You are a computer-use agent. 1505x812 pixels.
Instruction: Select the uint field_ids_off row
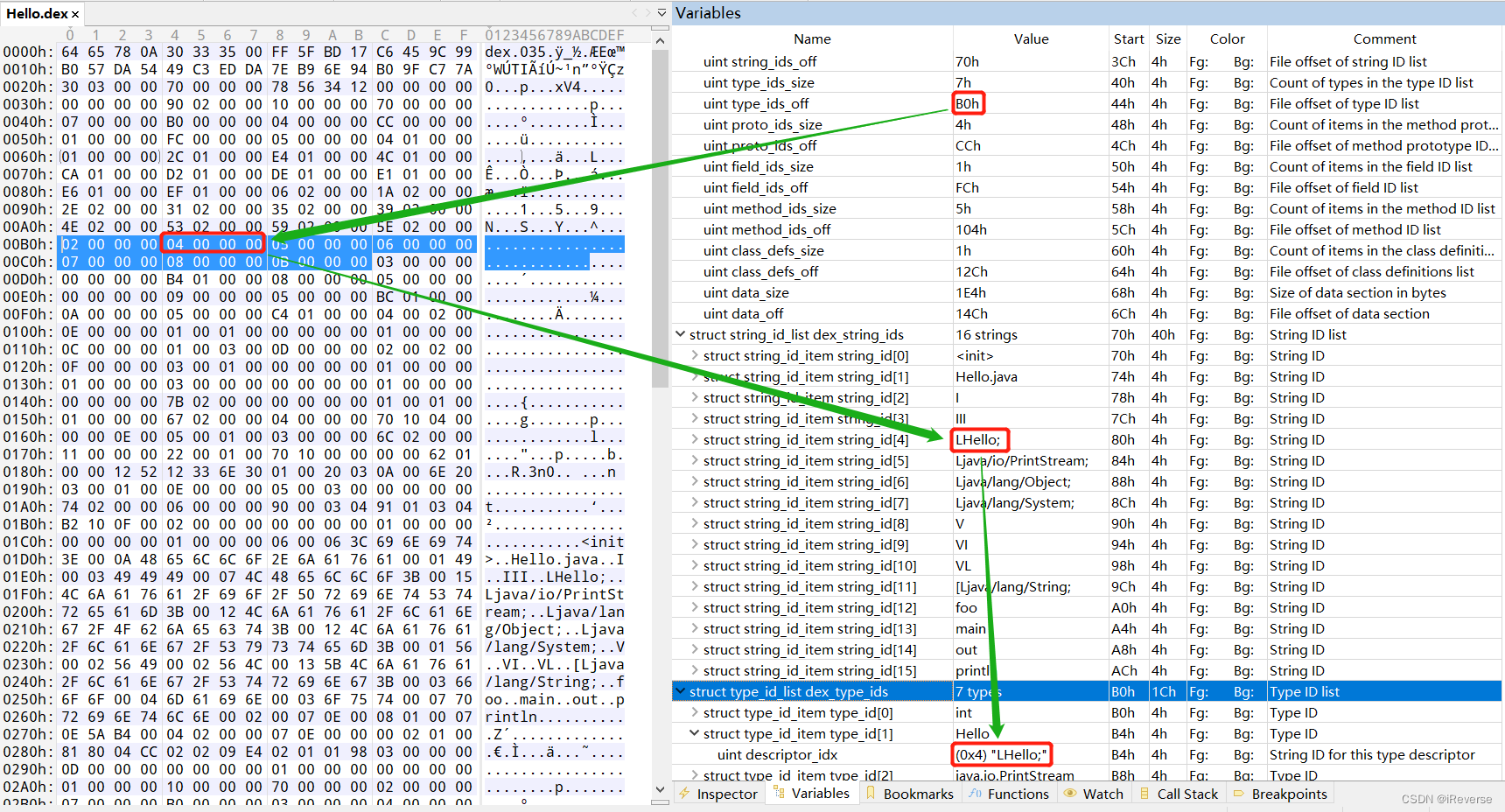click(1087, 187)
